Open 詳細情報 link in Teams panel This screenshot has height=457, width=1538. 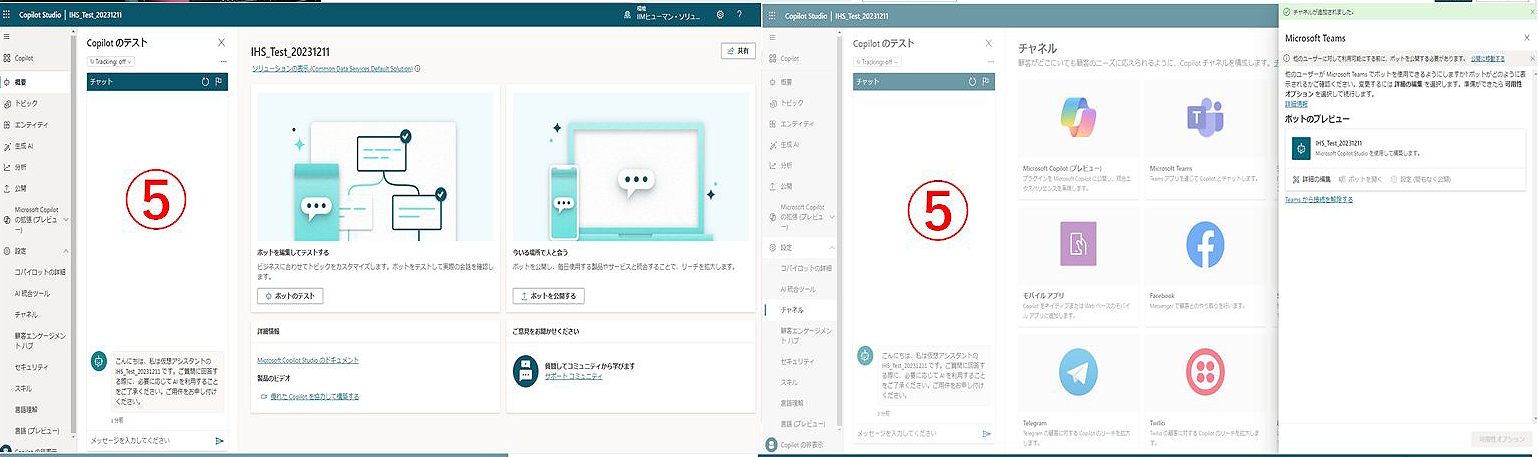click(x=1296, y=103)
